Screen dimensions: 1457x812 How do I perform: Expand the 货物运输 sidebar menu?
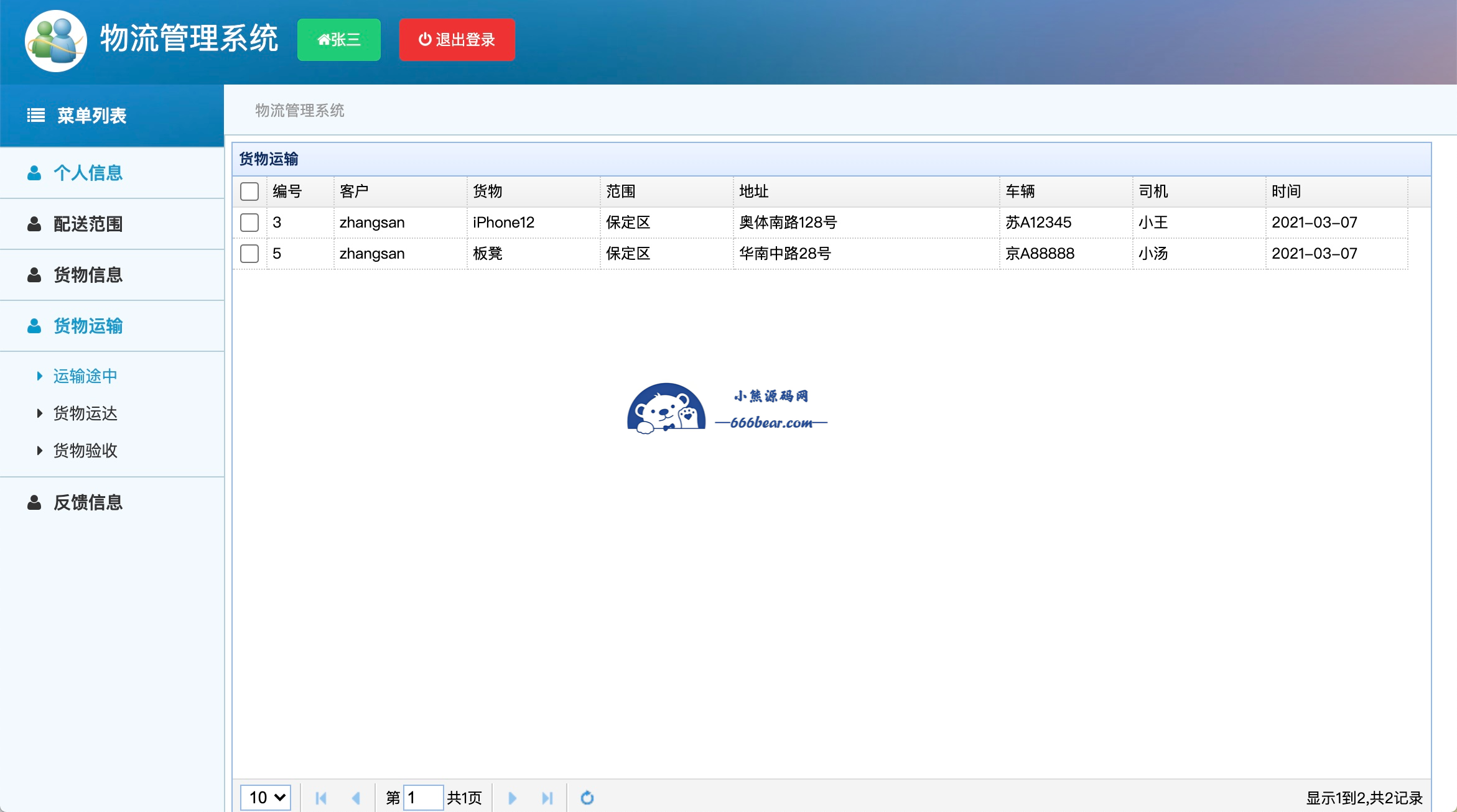click(88, 326)
